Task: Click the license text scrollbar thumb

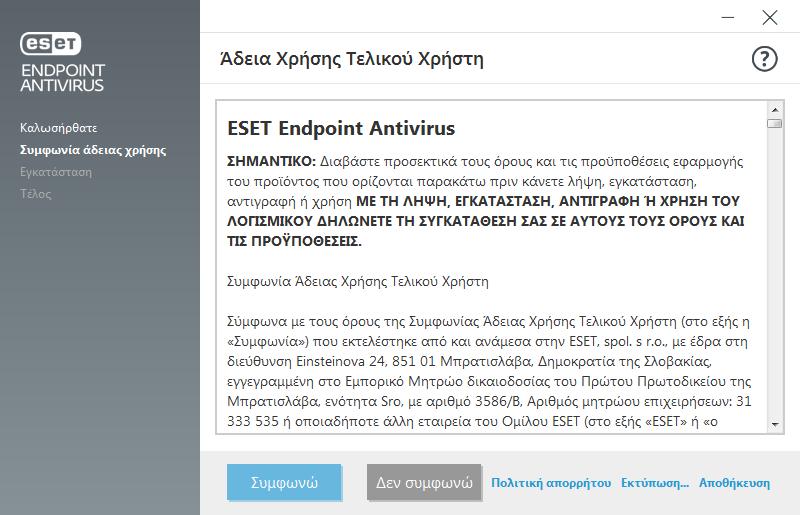Action: [x=775, y=124]
